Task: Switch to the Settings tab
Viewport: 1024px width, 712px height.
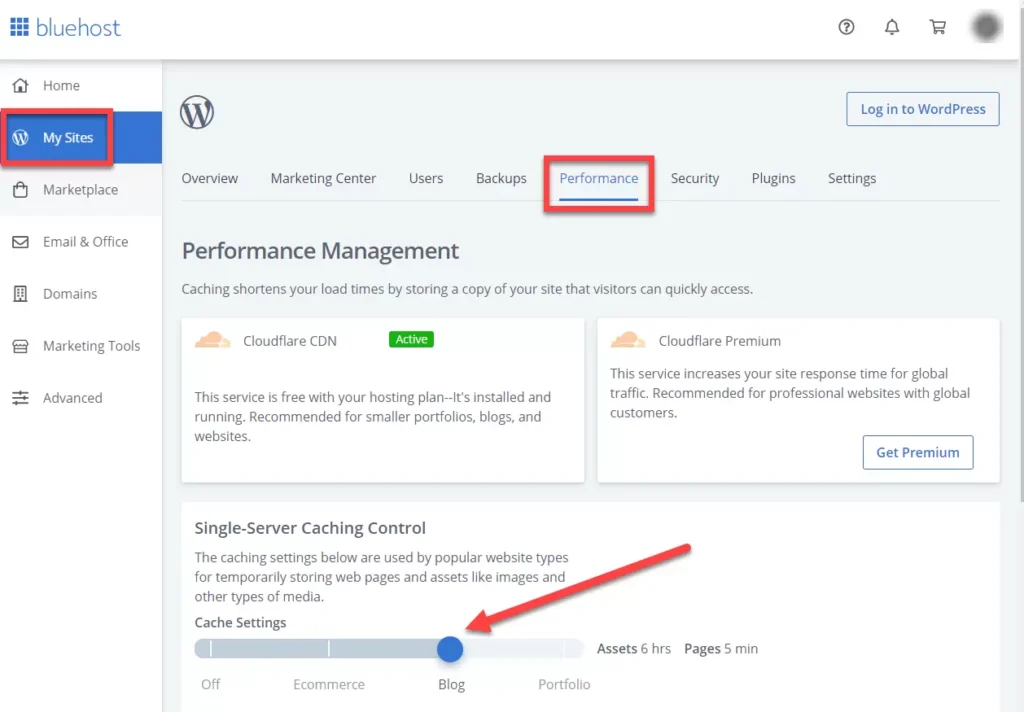Action: tap(852, 178)
